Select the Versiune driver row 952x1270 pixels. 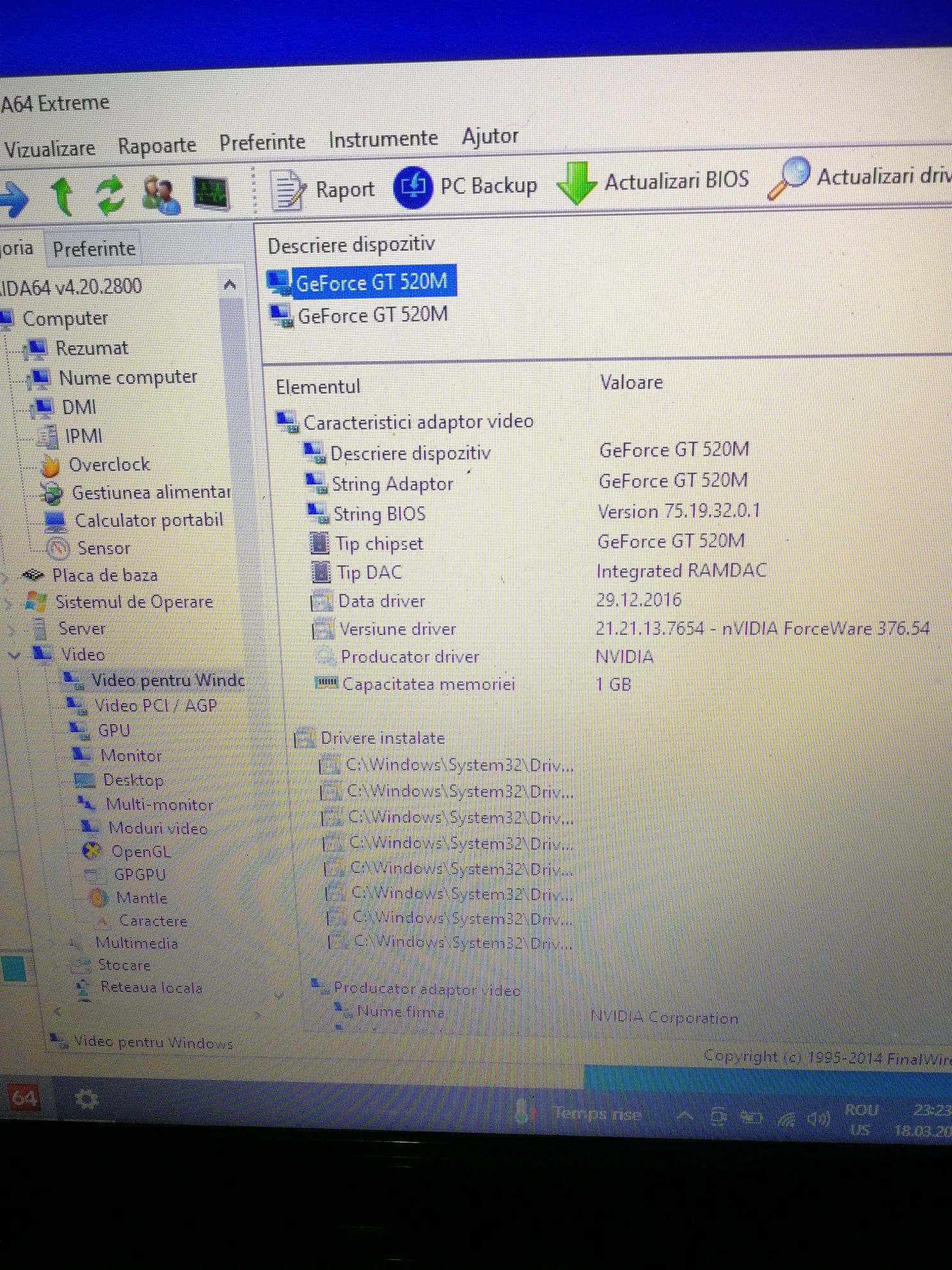(x=621, y=629)
